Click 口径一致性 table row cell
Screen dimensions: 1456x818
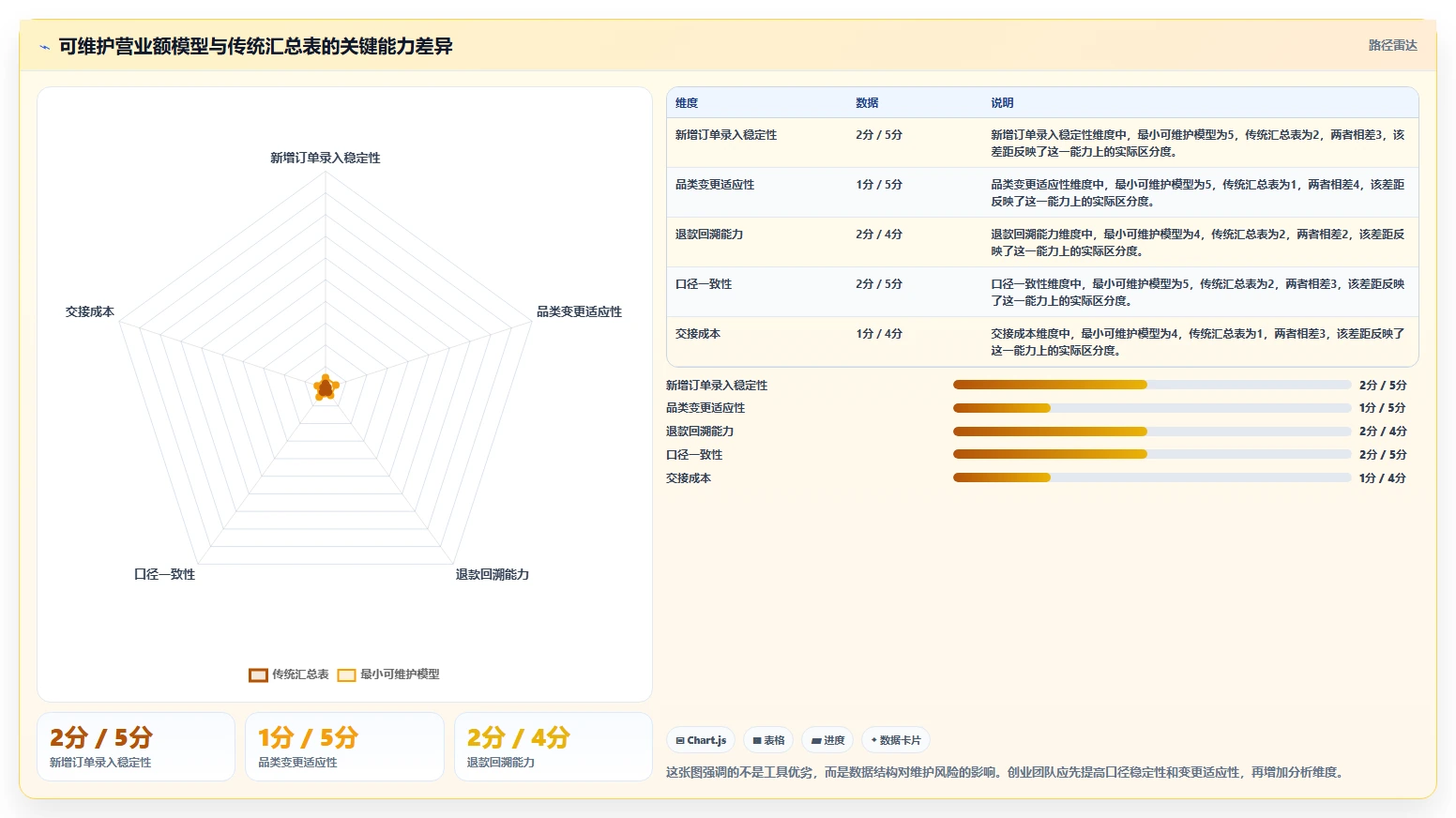[x=704, y=284]
